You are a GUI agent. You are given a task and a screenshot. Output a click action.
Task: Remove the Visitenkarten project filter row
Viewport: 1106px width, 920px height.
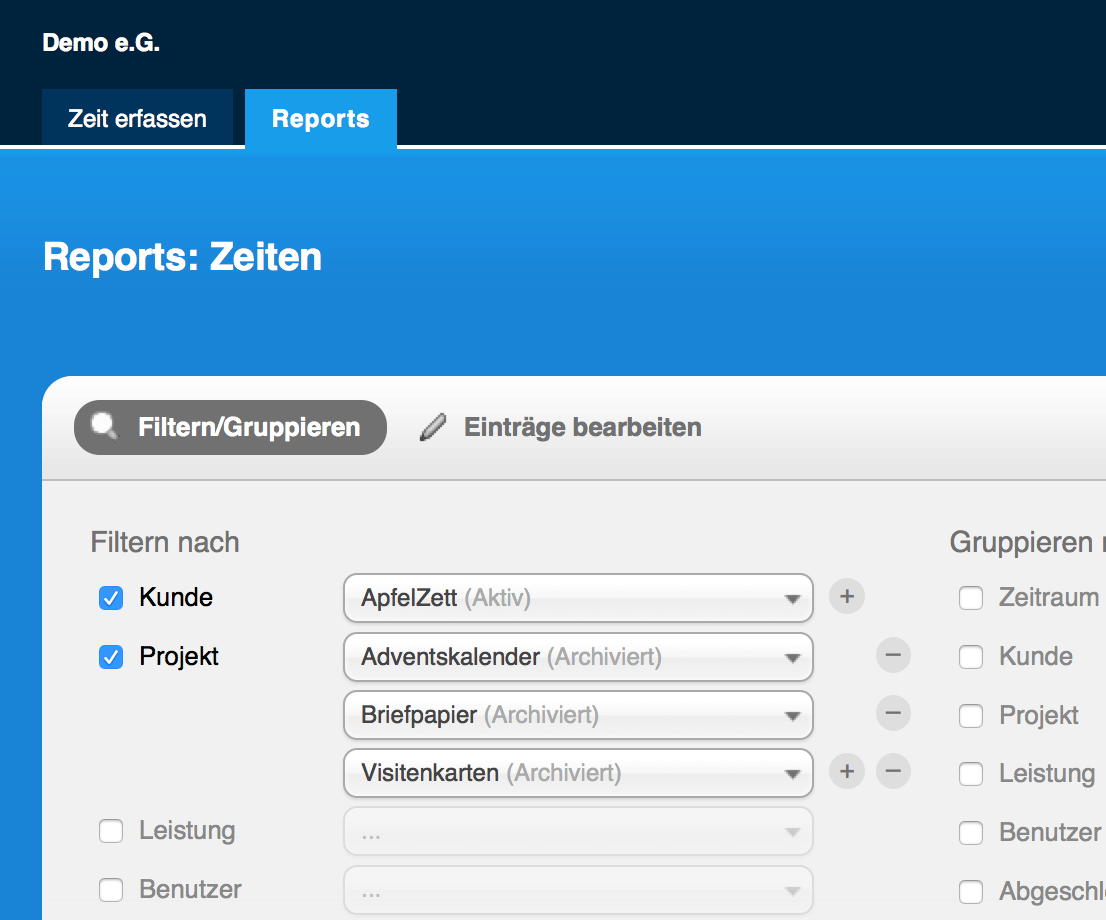[893, 771]
